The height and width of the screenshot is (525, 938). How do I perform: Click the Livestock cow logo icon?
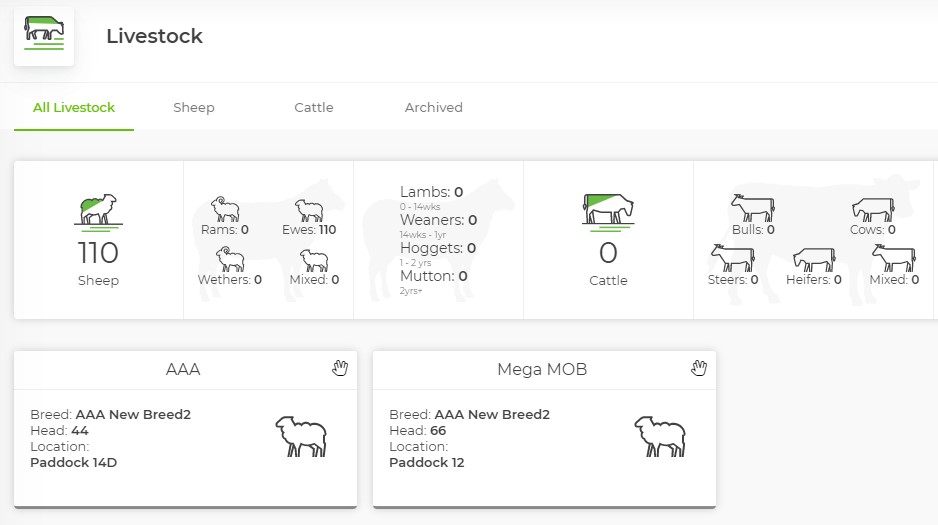pos(44,35)
